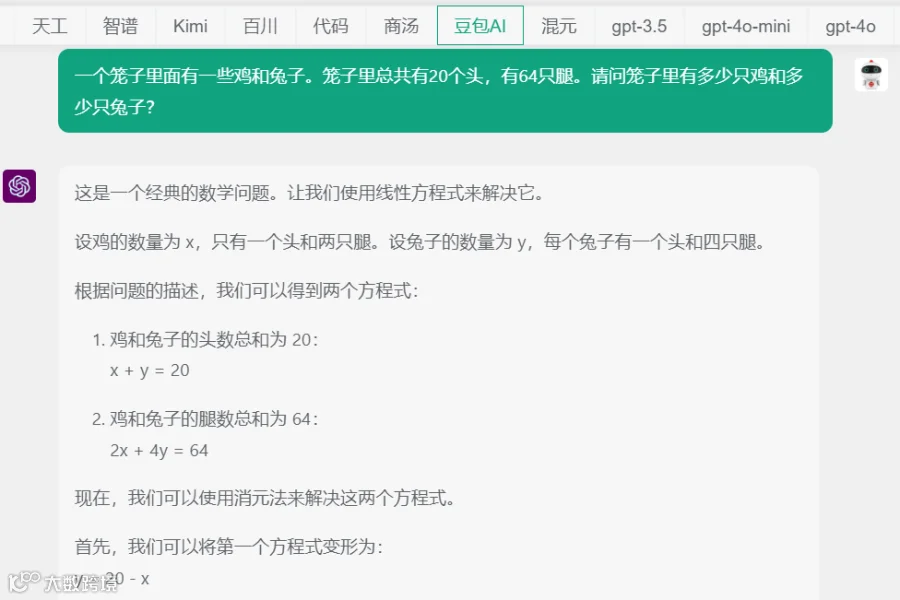
Task: Open the gpt-3.5 tab
Action: tap(639, 26)
